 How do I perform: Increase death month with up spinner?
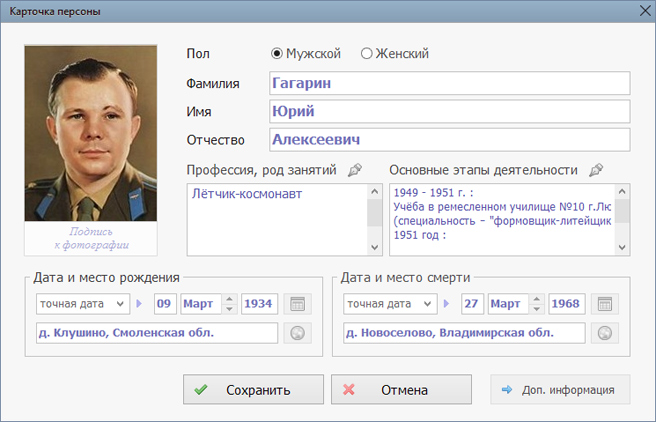click(x=537, y=299)
